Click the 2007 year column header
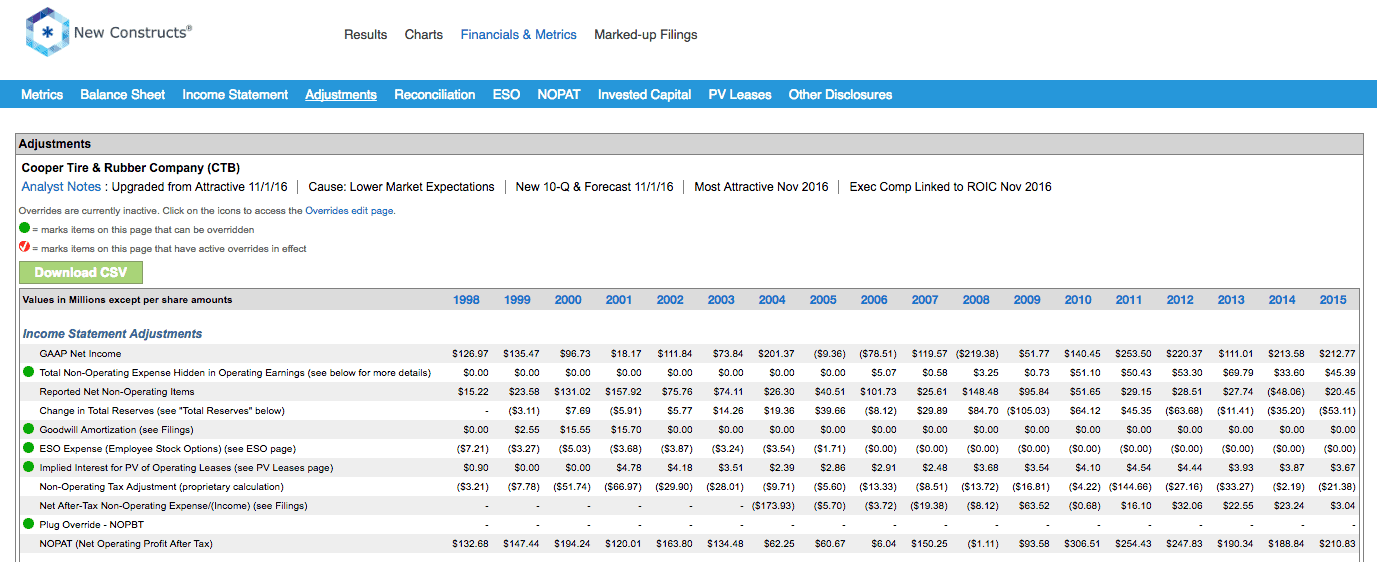 click(x=925, y=300)
